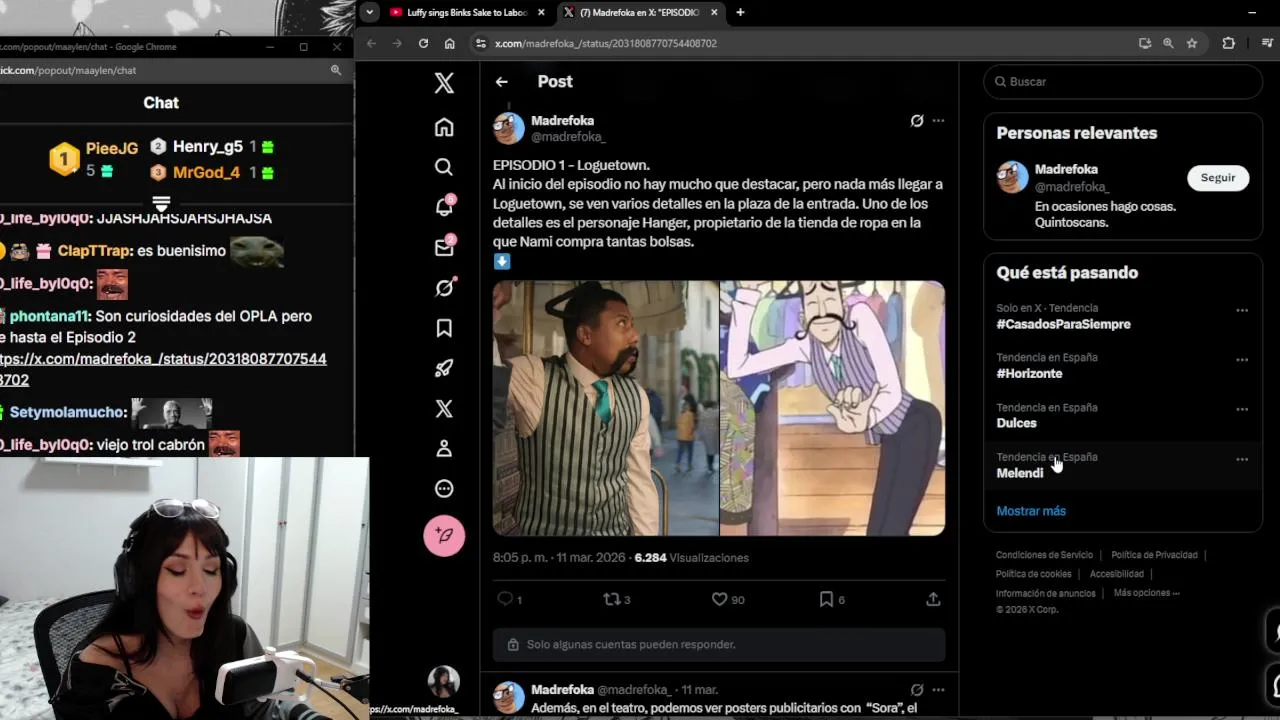Open three-dot menu on main post
Viewport: 1280px width, 720px height.
tap(938, 121)
